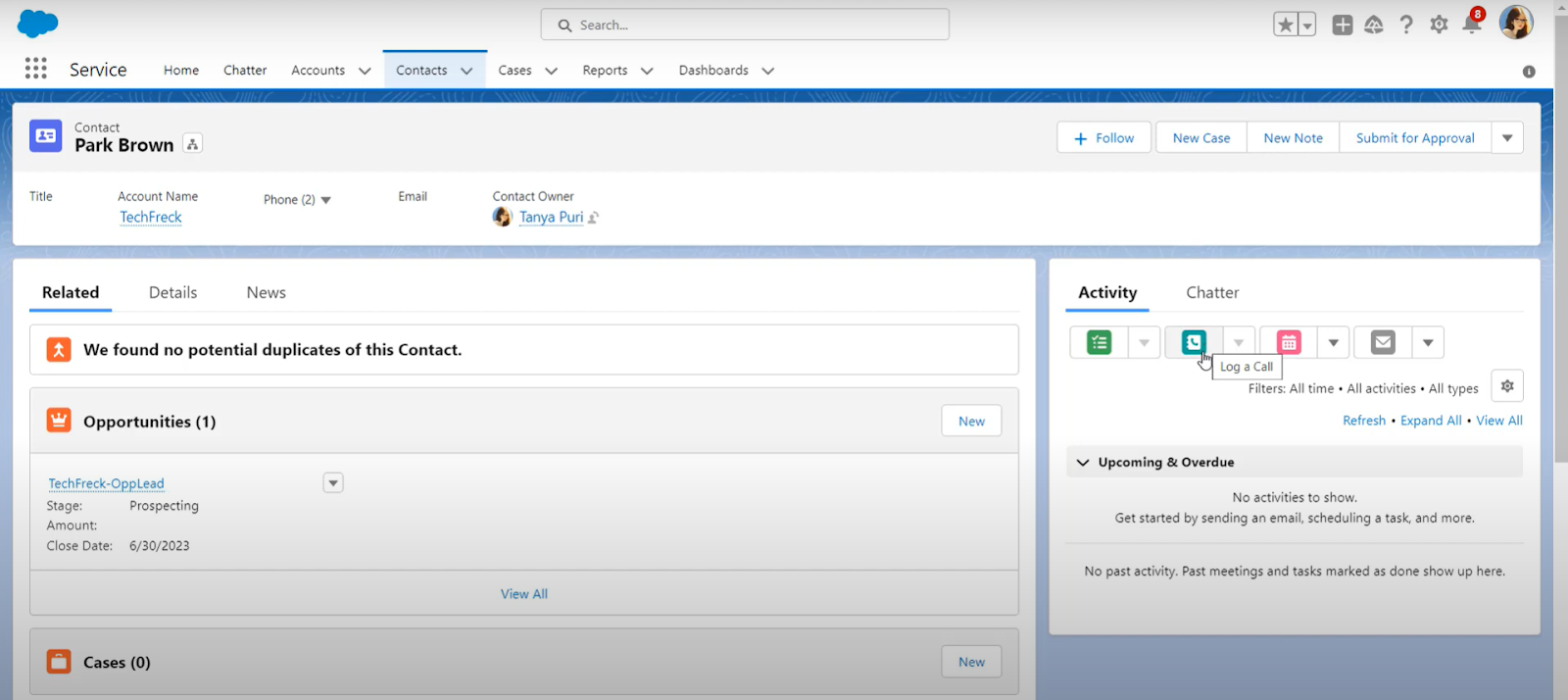Image resolution: width=1568 pixels, height=700 pixels.
Task: Click Submit for Approval
Action: [1415, 138]
